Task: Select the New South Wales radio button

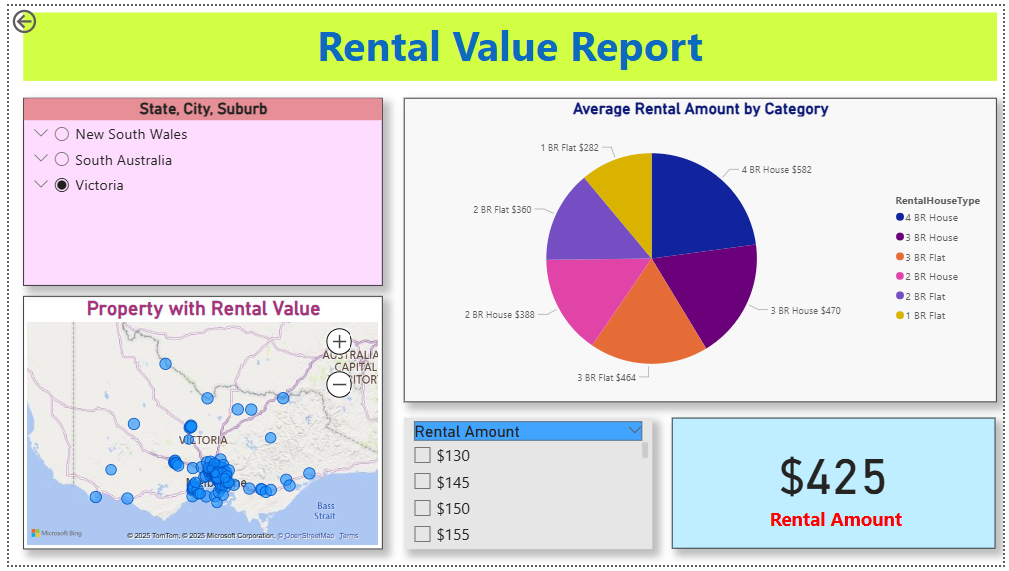Action: [x=62, y=134]
